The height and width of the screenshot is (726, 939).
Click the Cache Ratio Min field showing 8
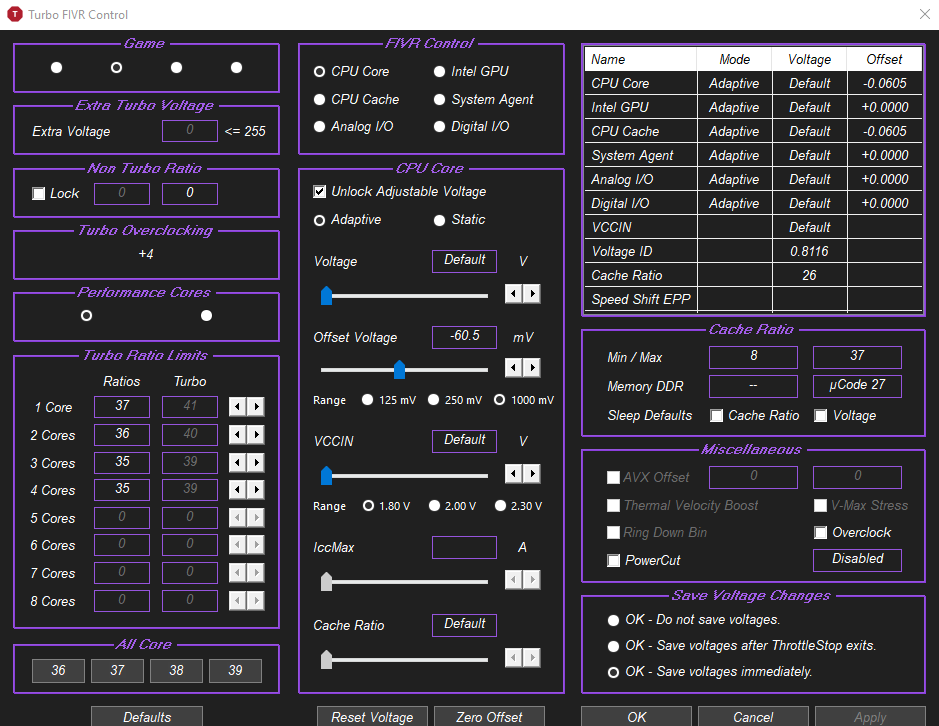753,356
